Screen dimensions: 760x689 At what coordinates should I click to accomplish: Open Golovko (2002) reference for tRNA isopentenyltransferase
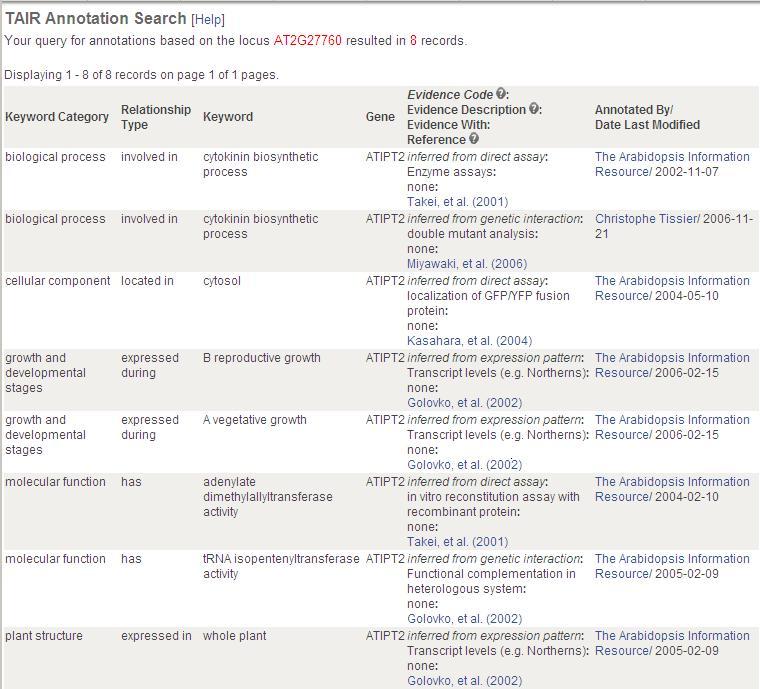[x=464, y=619]
